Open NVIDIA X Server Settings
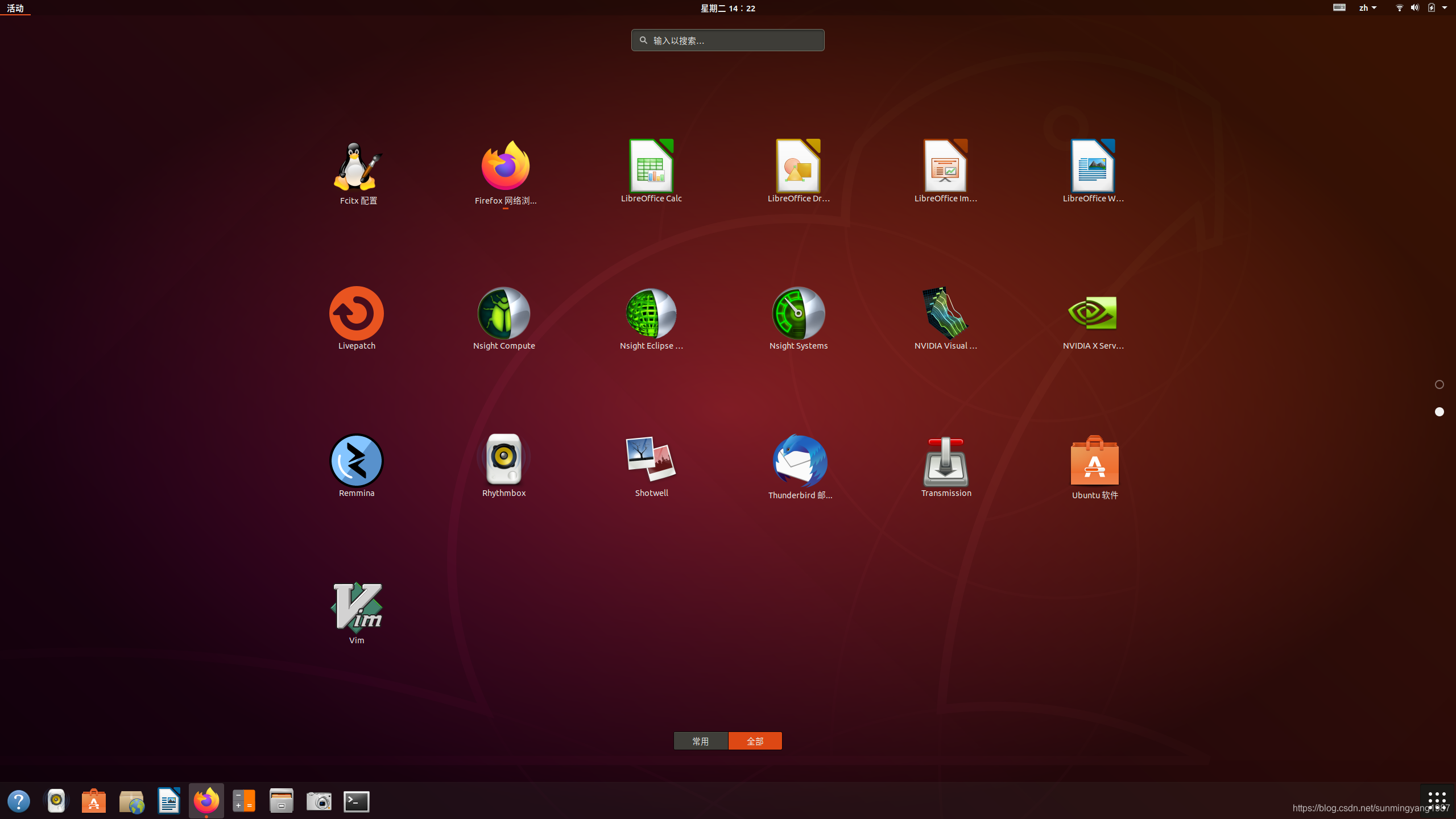The width and height of the screenshot is (1456, 819). pos(1093,313)
